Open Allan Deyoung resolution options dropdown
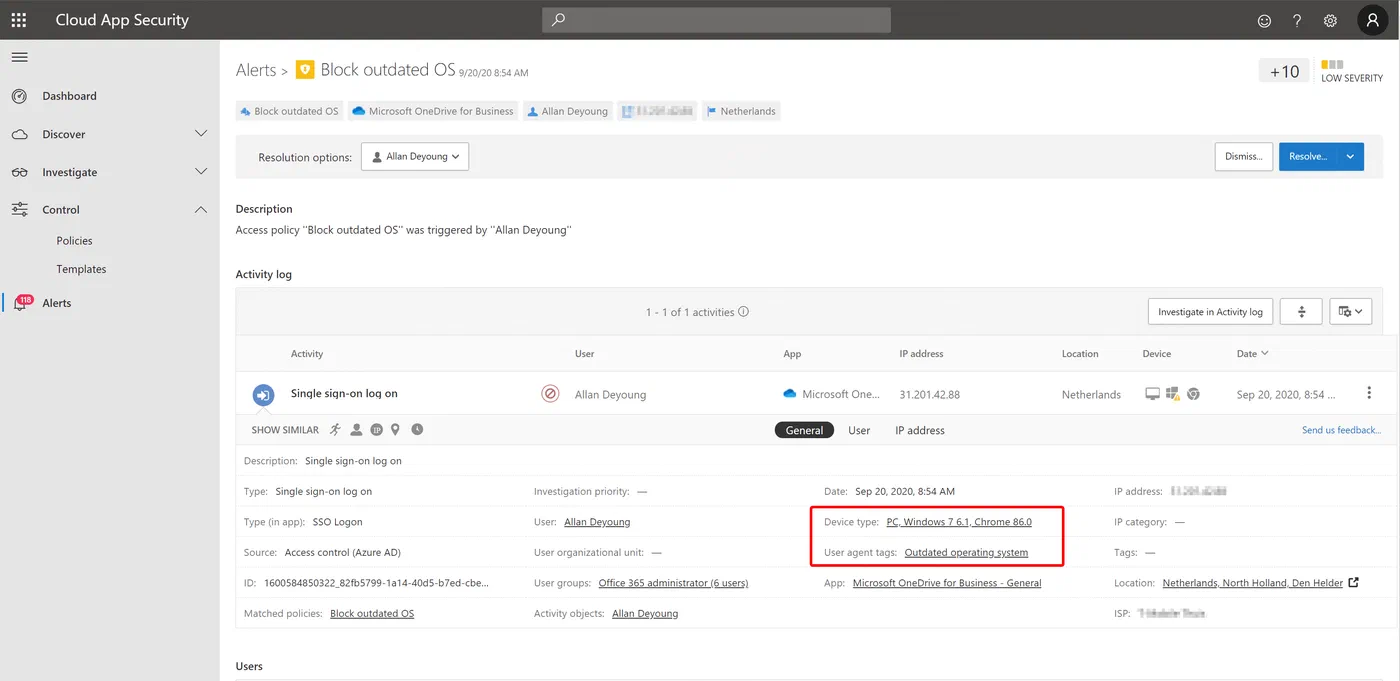Screen dimensions: 1400x681 [x=414, y=157]
